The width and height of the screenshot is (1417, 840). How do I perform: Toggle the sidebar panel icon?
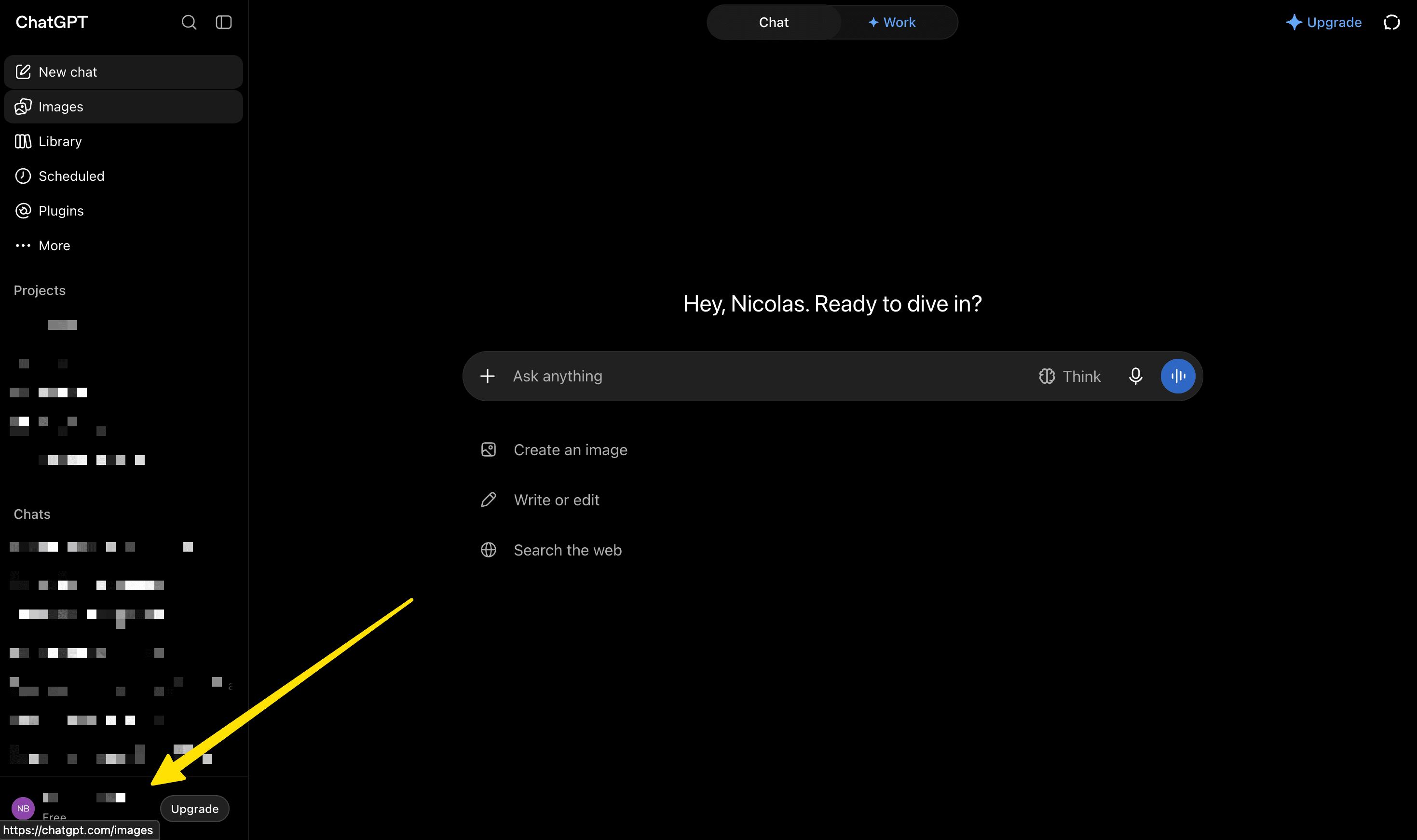coord(224,22)
